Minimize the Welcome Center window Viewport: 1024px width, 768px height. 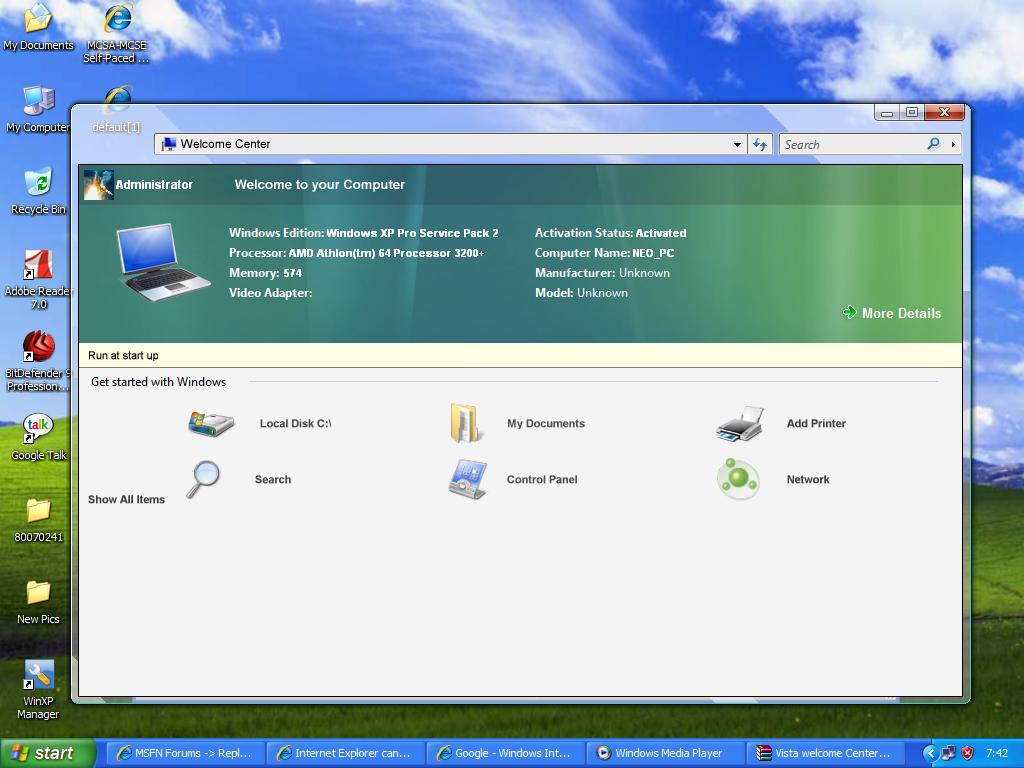coord(886,112)
